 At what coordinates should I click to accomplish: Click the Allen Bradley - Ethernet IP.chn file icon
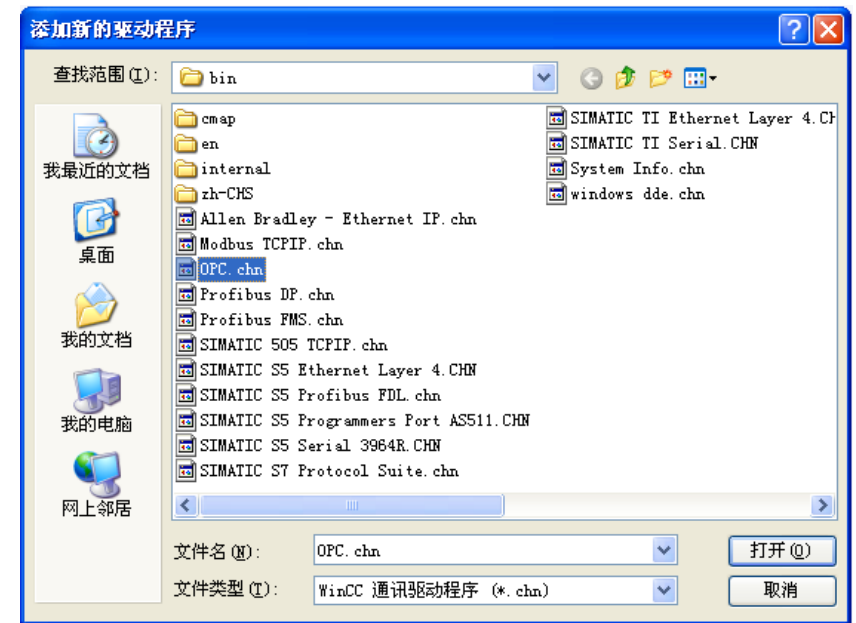(x=186, y=219)
